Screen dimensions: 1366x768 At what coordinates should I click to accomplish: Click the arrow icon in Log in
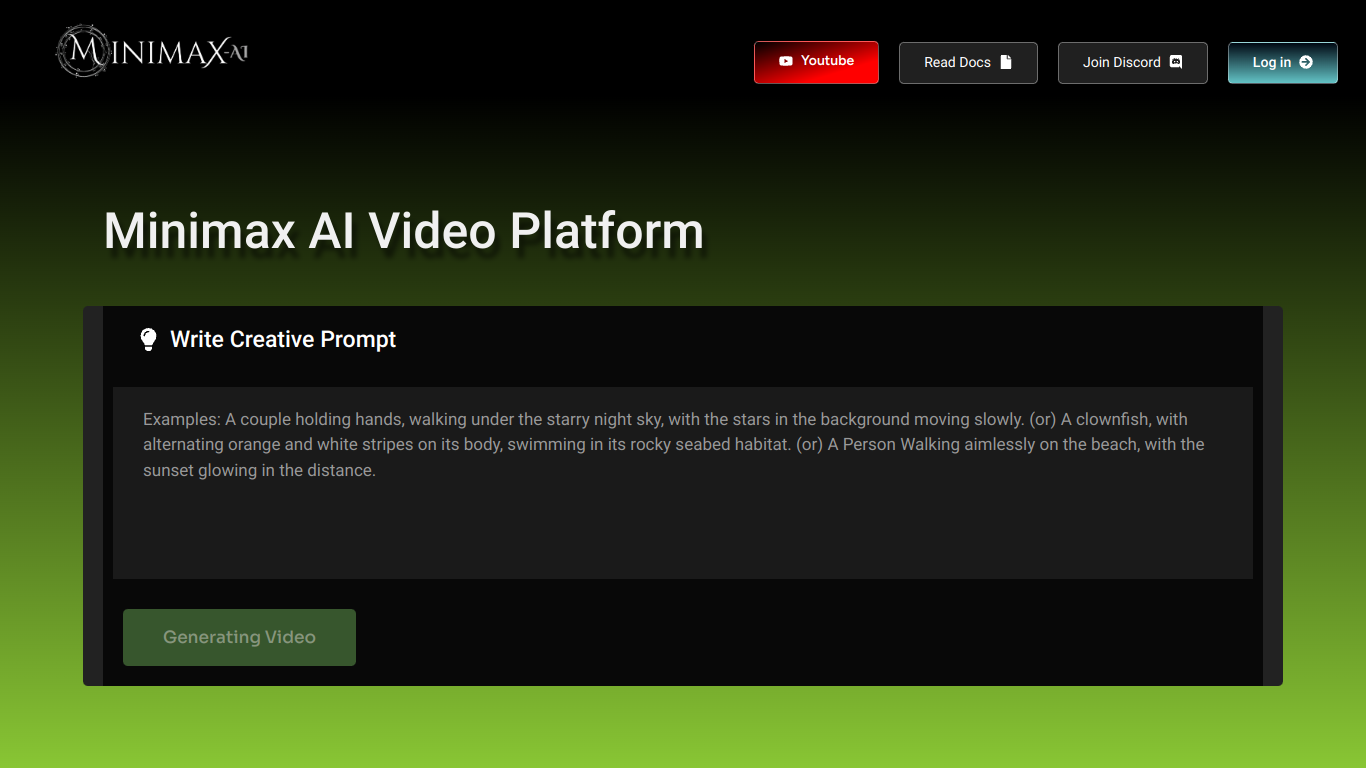(1306, 62)
